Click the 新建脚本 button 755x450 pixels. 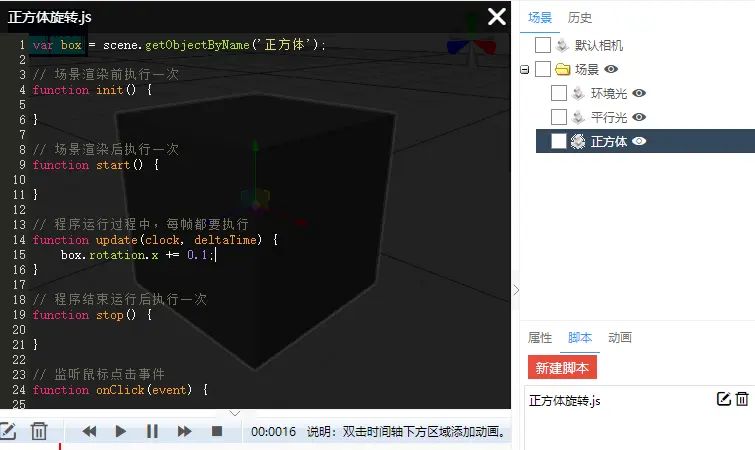coord(562,367)
